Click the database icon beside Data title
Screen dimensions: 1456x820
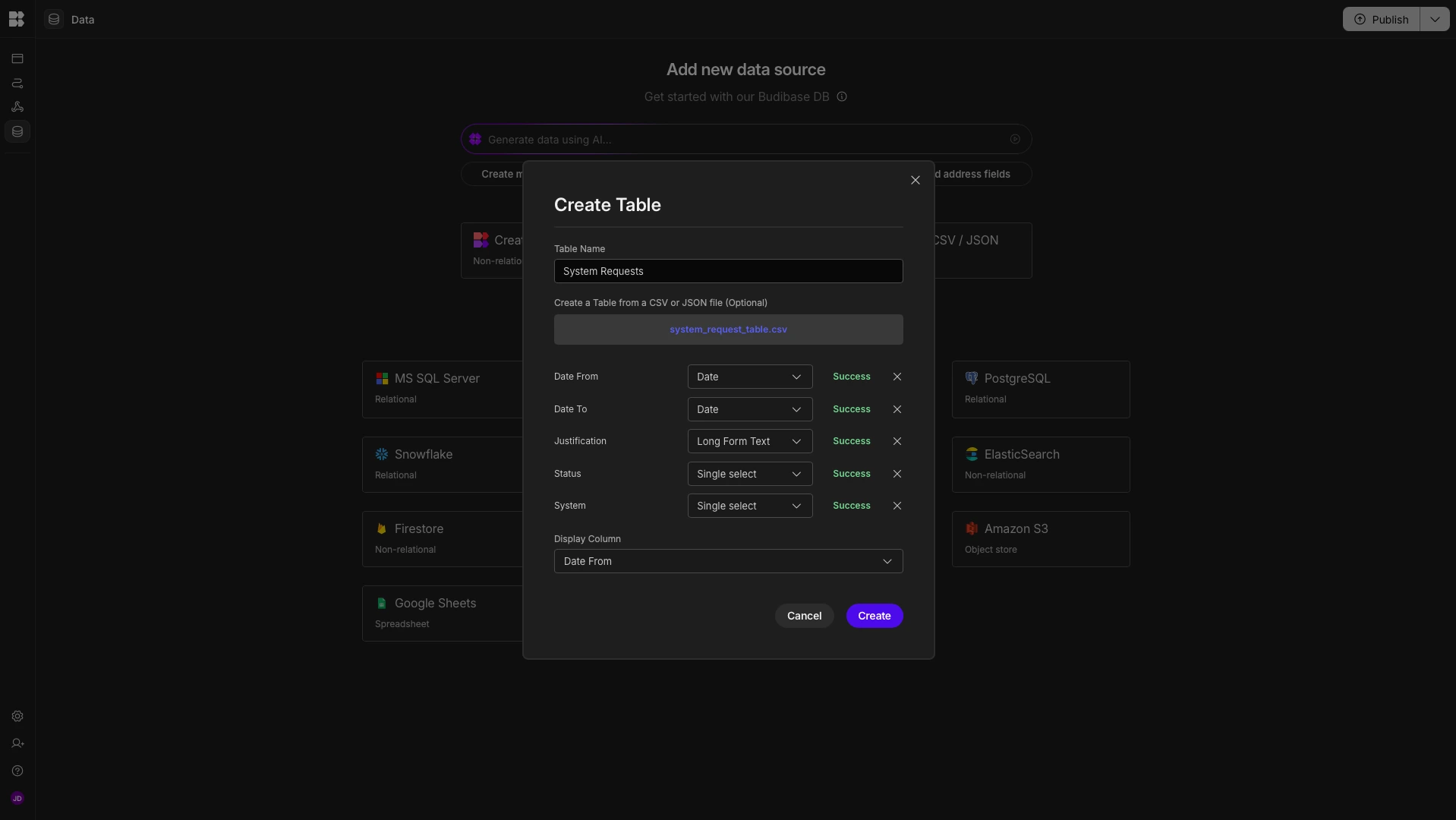point(54,19)
